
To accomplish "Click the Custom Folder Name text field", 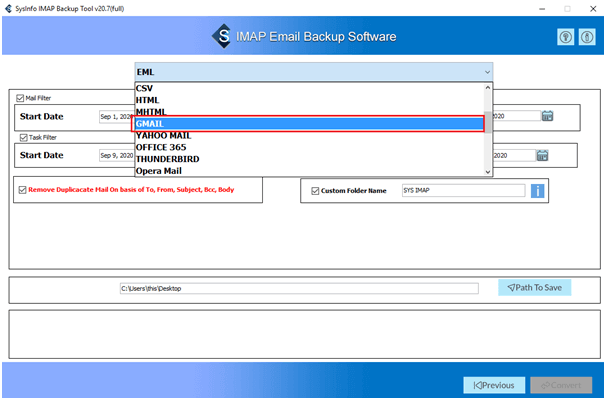I will pyautogui.click(x=461, y=190).
